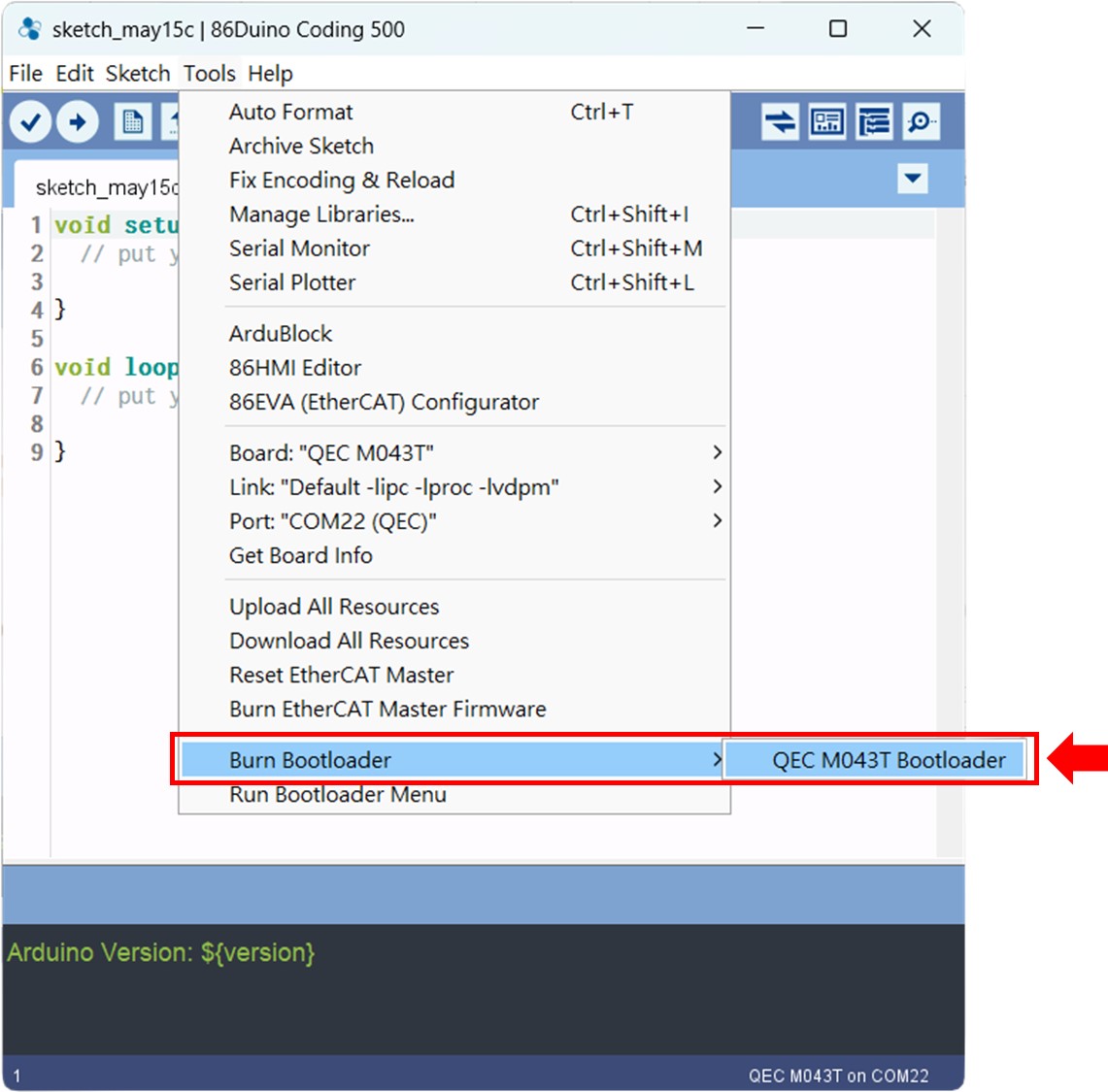
Task: Open the tab options dropdown arrow
Action: [911, 179]
